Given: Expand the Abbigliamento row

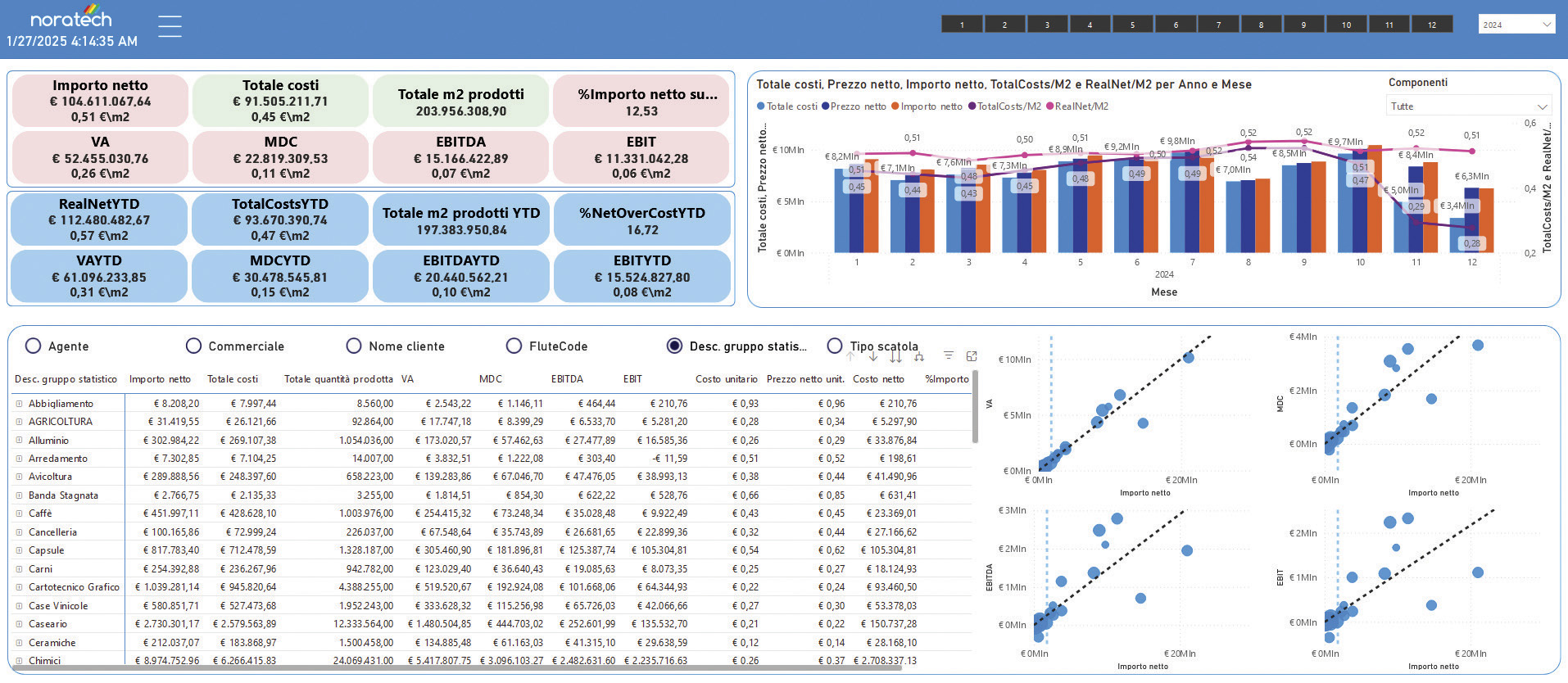Looking at the screenshot, I should tap(19, 404).
